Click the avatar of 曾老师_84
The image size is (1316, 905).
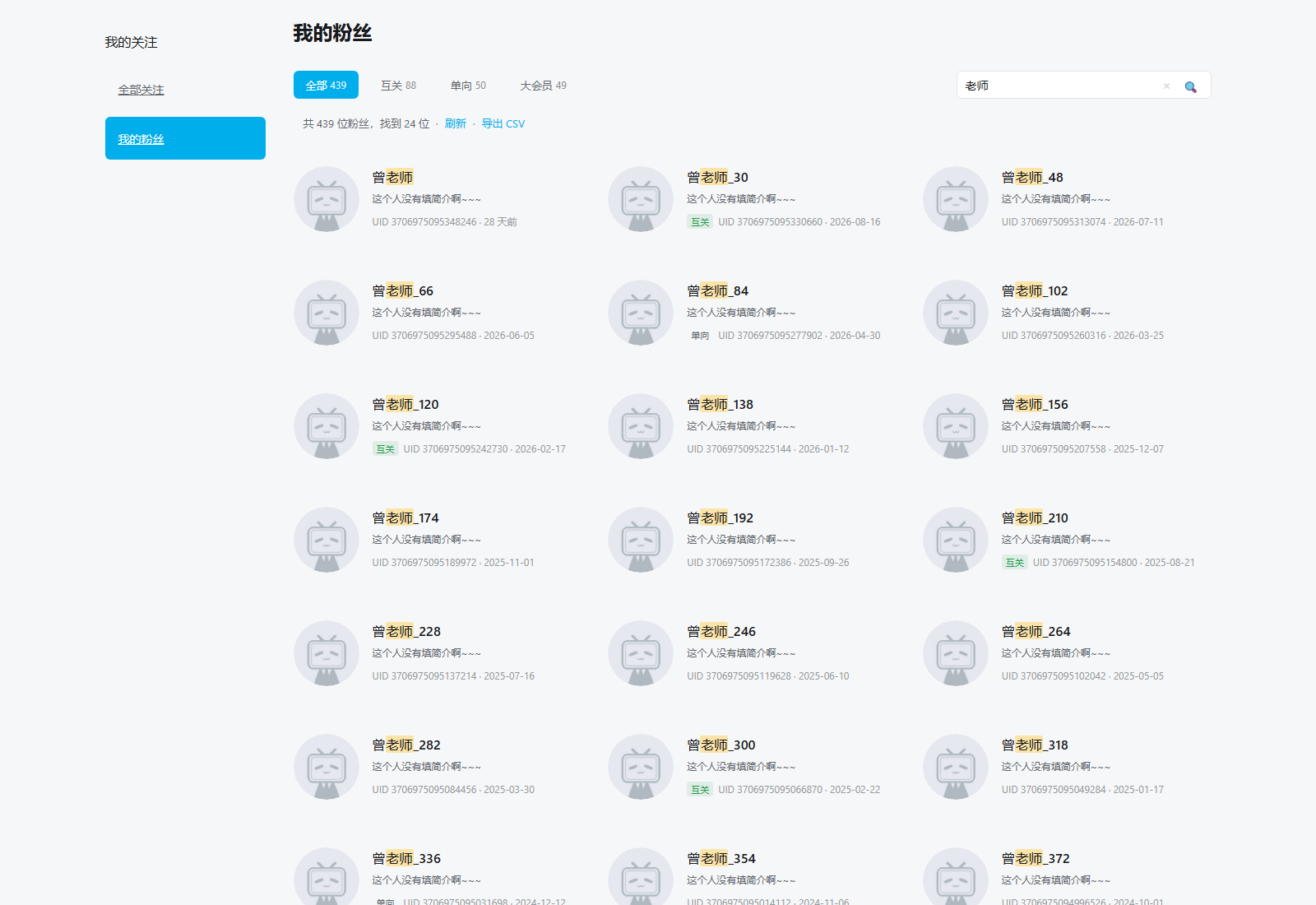pyautogui.click(x=641, y=313)
